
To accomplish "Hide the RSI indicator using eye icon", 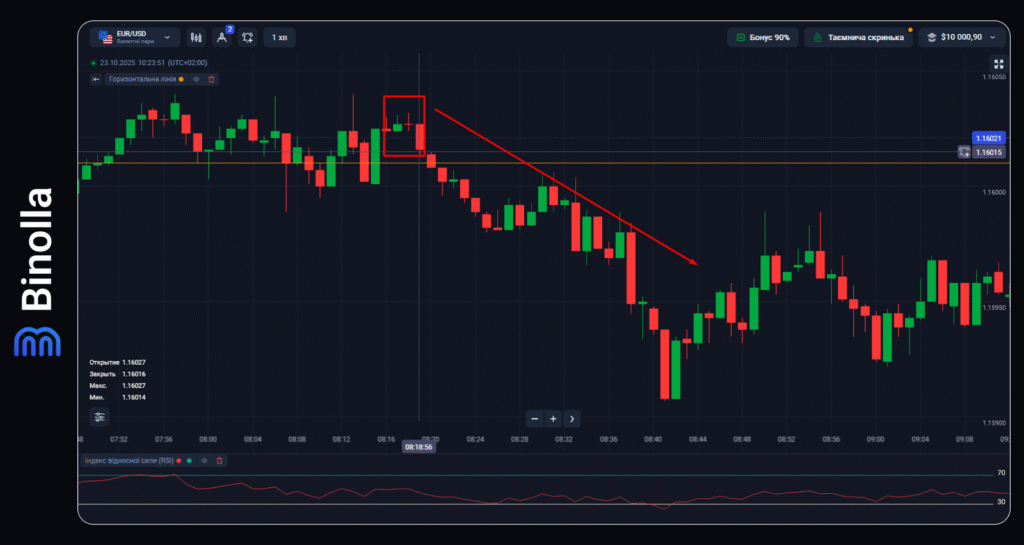I will (203, 460).
